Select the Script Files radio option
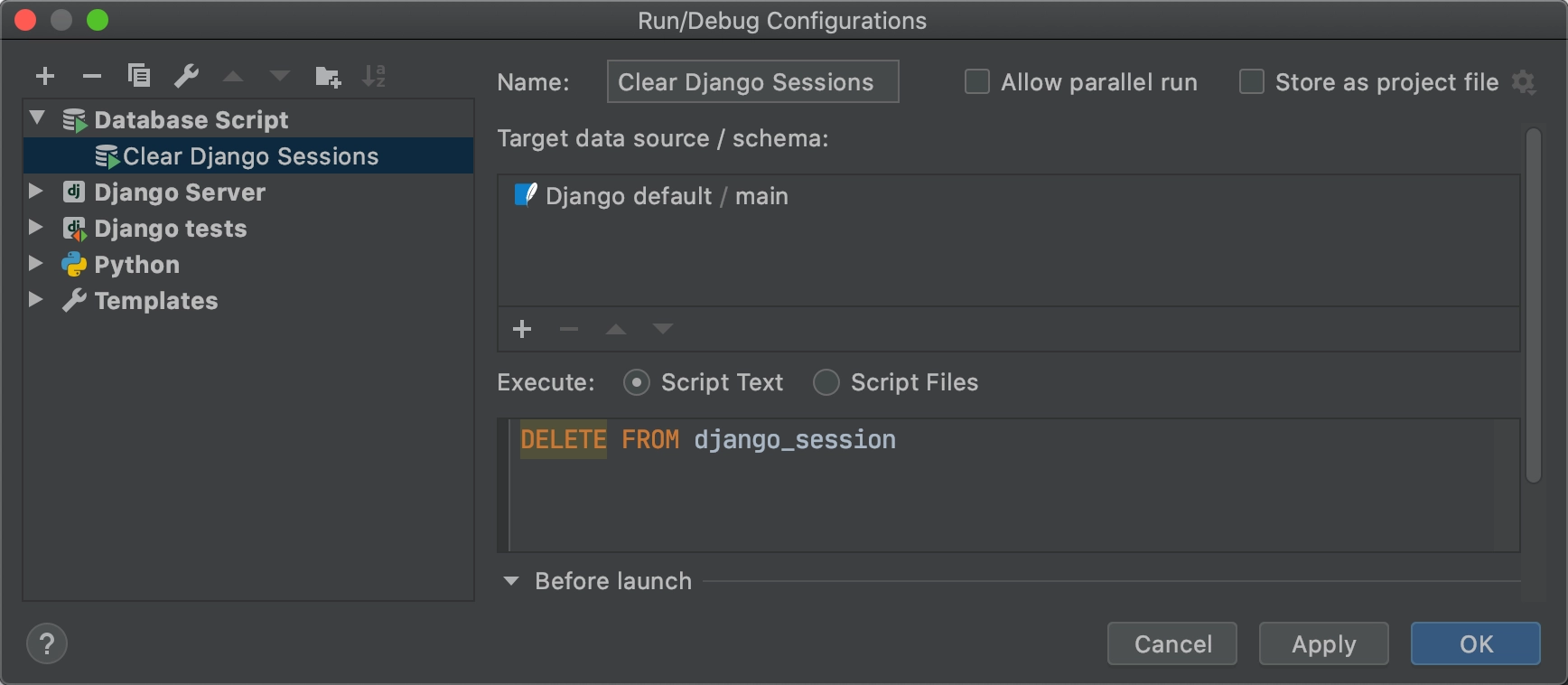1568x685 pixels. click(826, 382)
